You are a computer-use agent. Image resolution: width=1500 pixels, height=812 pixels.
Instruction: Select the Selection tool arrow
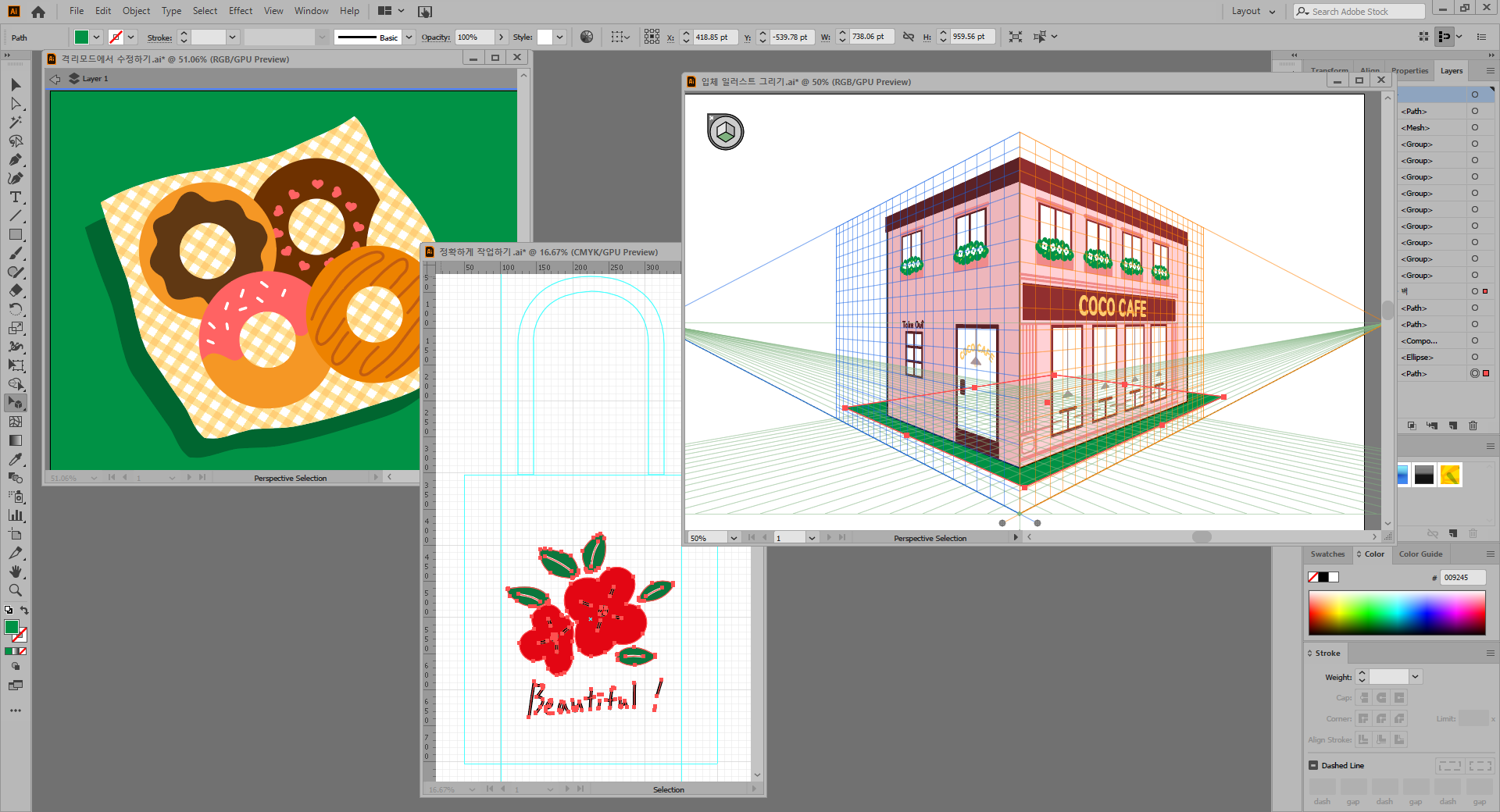click(16, 84)
